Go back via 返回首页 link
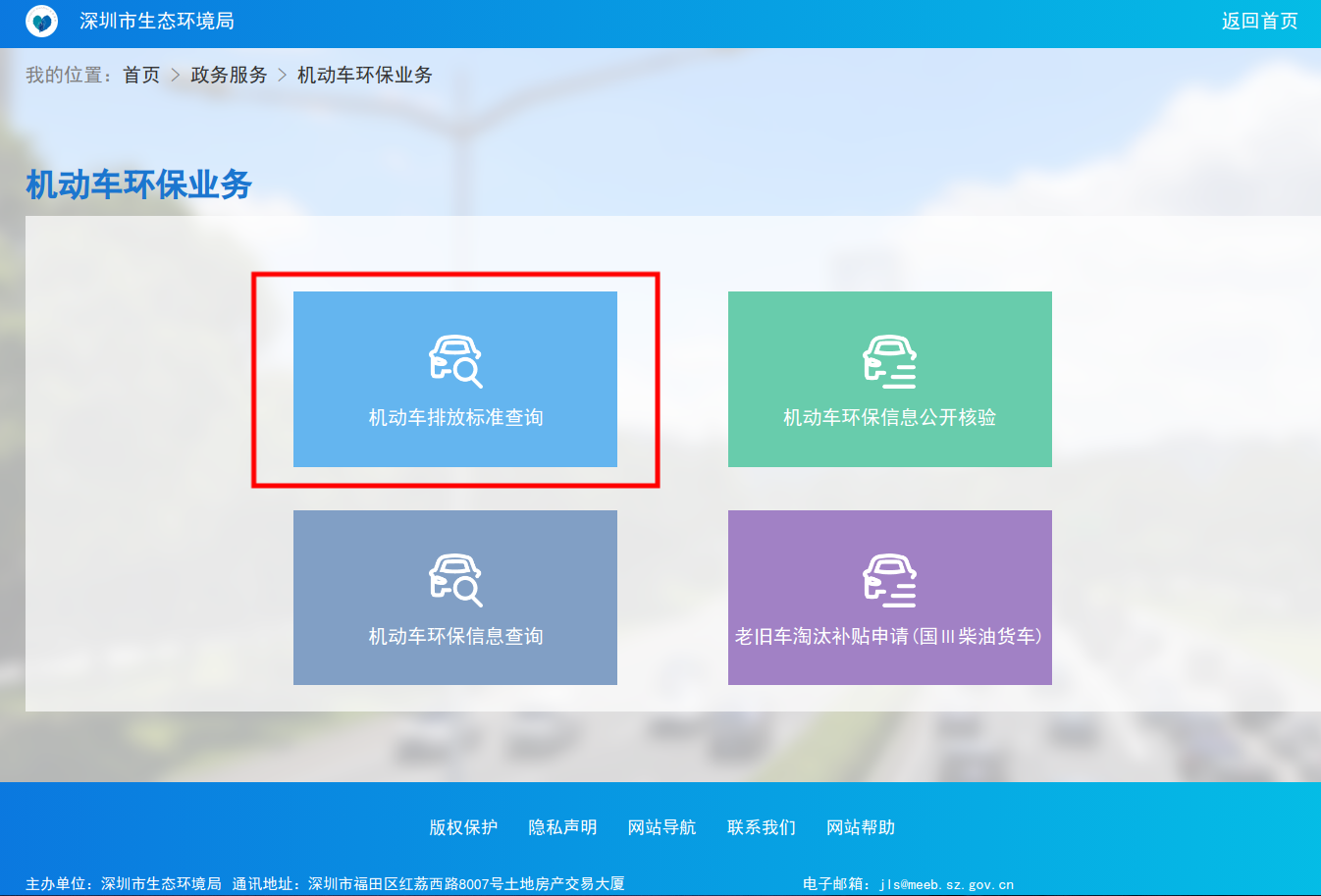The image size is (1321, 896). (x=1259, y=21)
